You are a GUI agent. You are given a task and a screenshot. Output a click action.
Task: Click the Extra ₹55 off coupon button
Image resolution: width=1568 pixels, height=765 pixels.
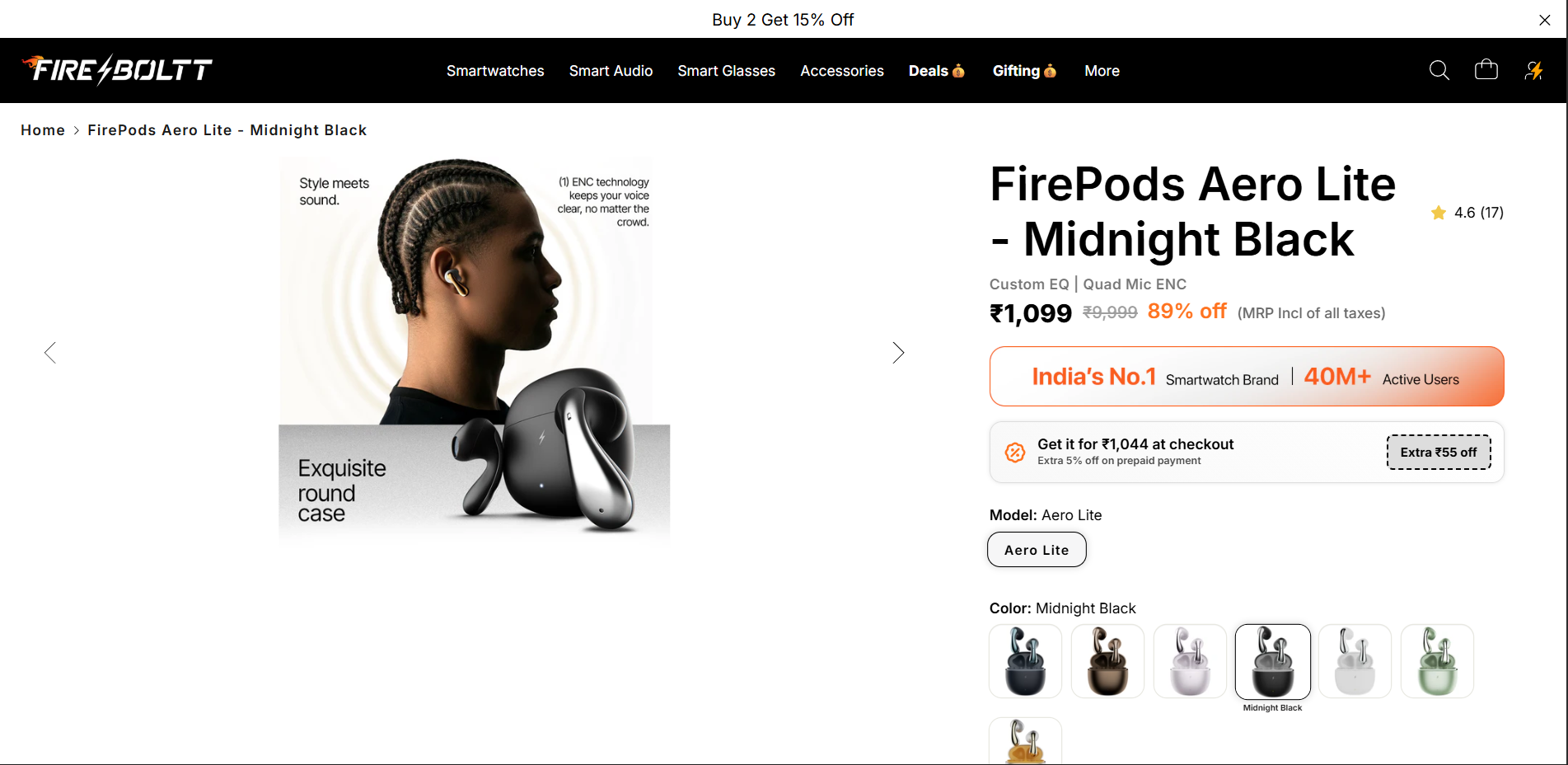coord(1439,452)
